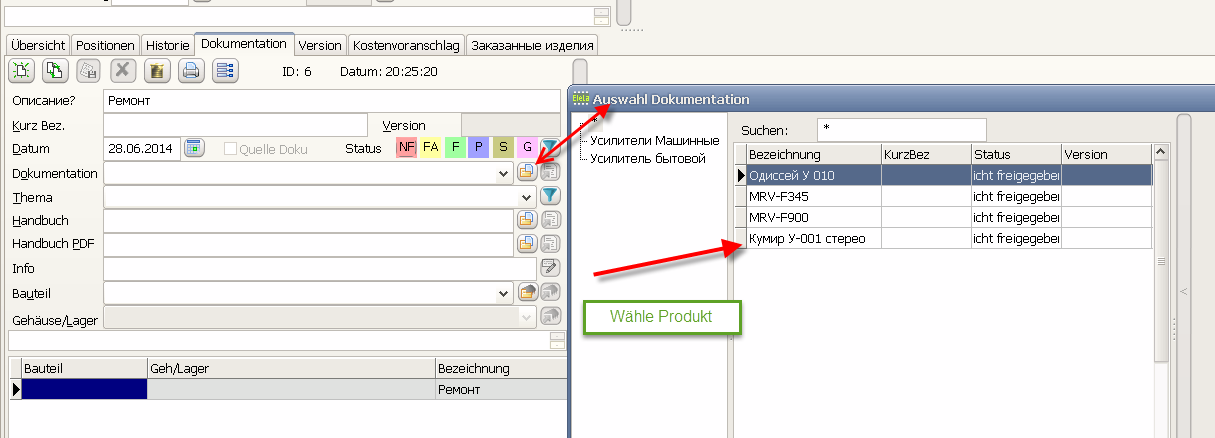Viewport: 1215px width, 438px height.
Task: Switch to the Positionen tab
Action: pyautogui.click(x=105, y=45)
